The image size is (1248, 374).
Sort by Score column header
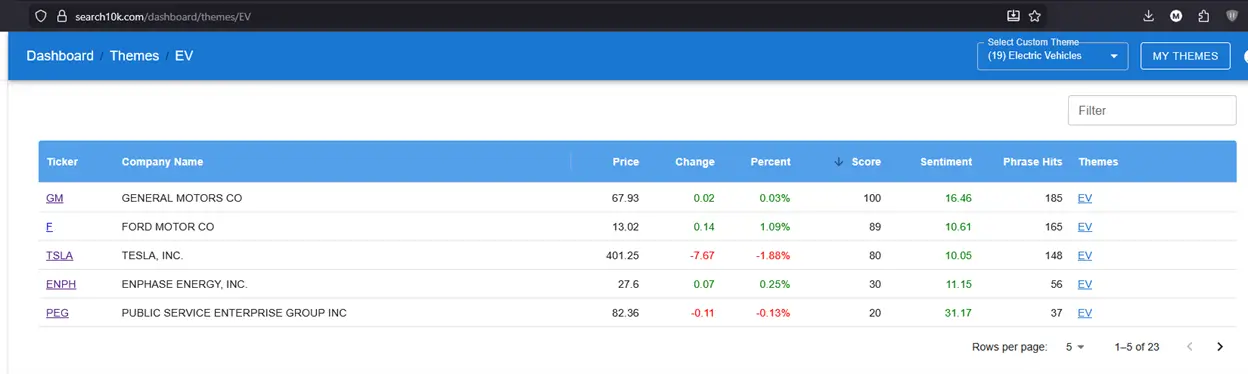(866, 162)
